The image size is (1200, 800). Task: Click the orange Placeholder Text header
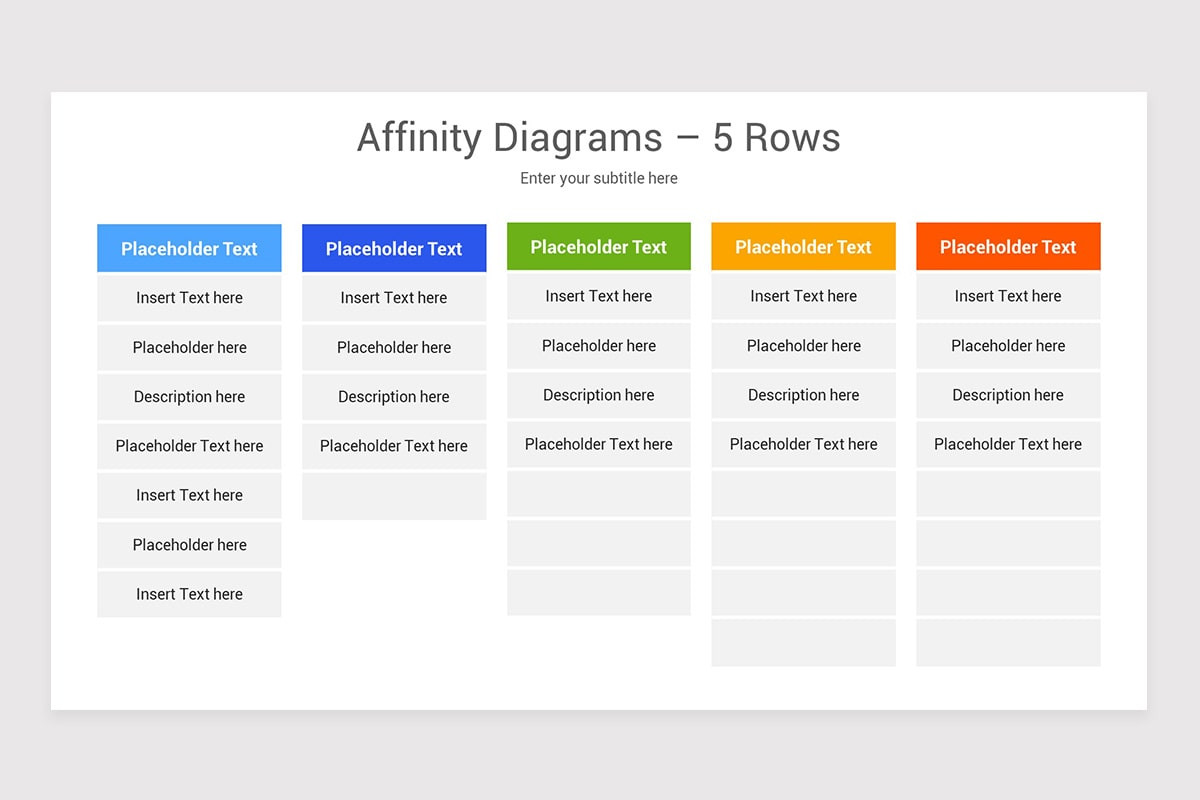pos(1008,246)
